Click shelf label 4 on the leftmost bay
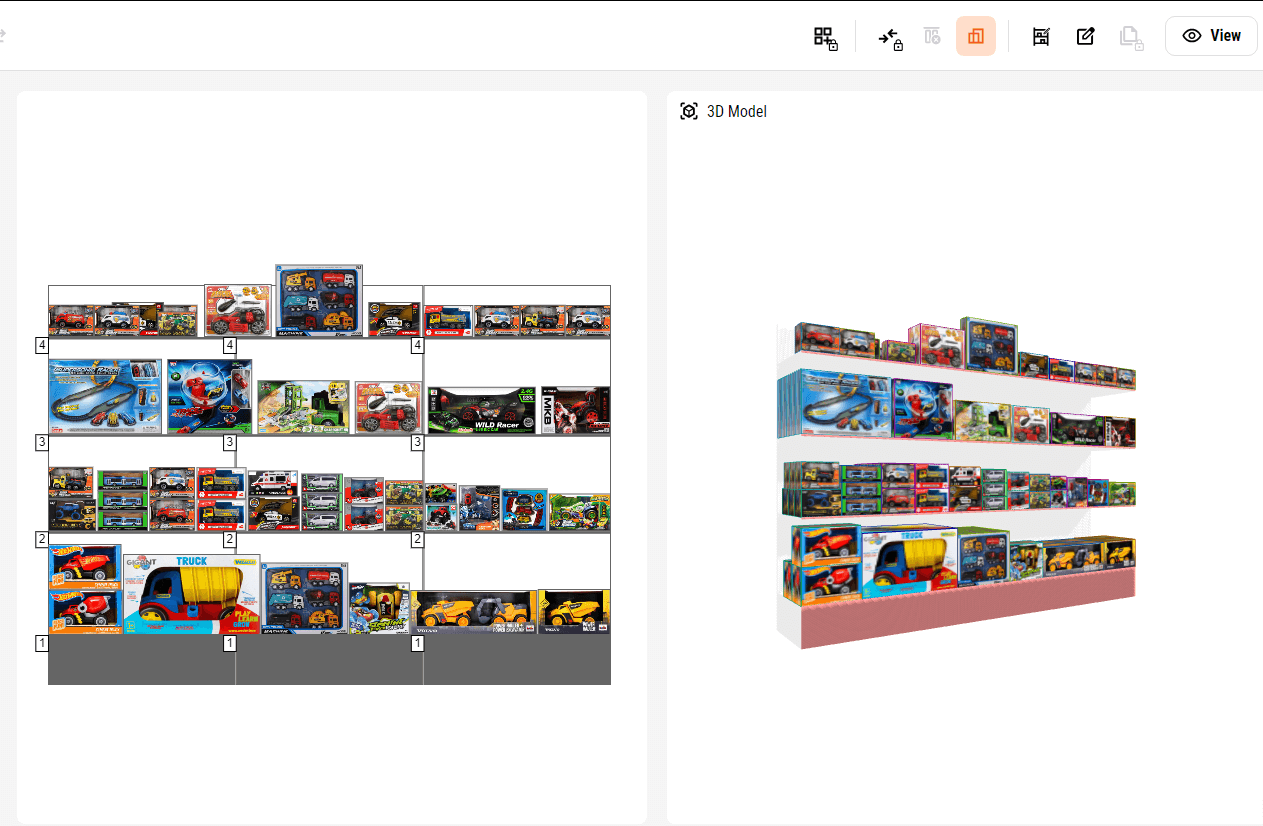 click(x=42, y=345)
